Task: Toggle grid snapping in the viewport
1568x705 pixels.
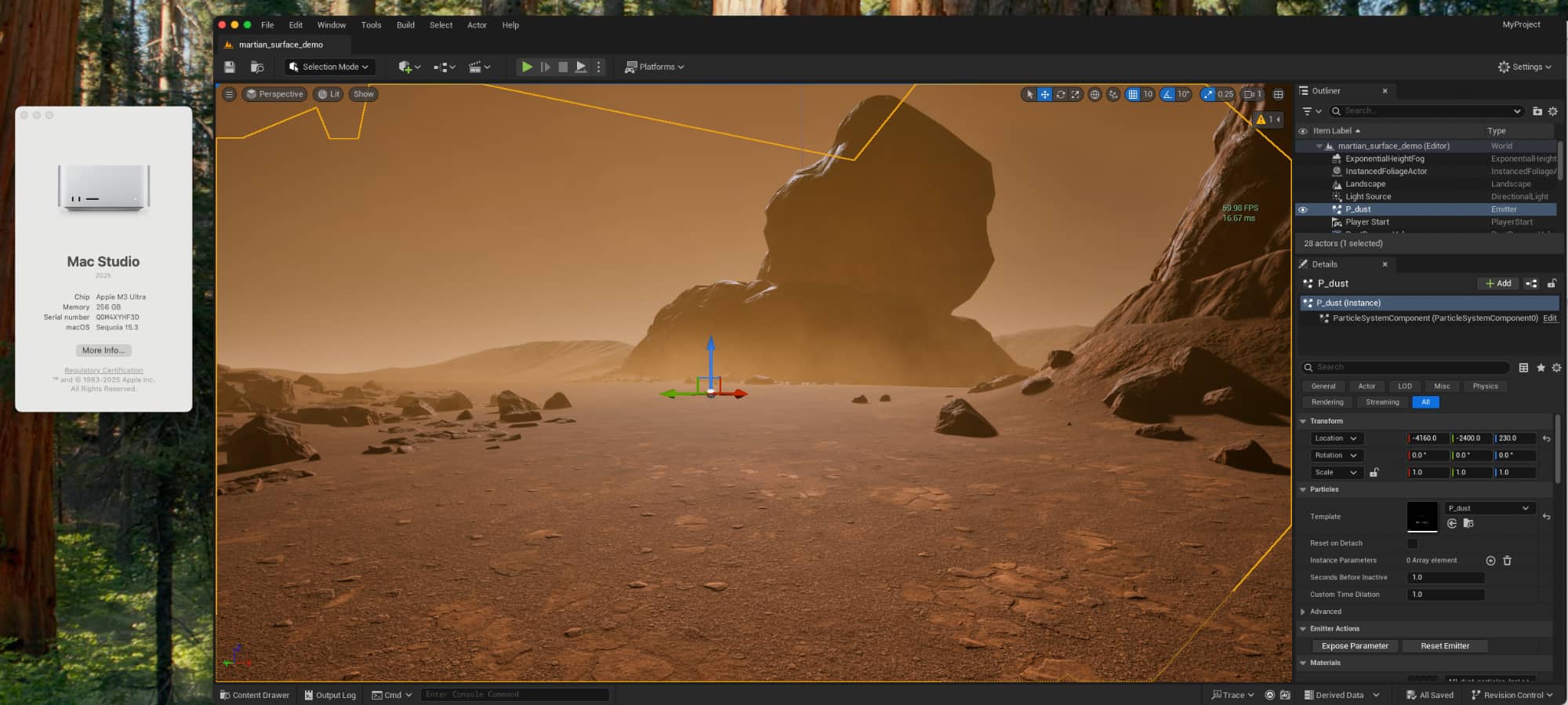Action: pyautogui.click(x=1132, y=94)
